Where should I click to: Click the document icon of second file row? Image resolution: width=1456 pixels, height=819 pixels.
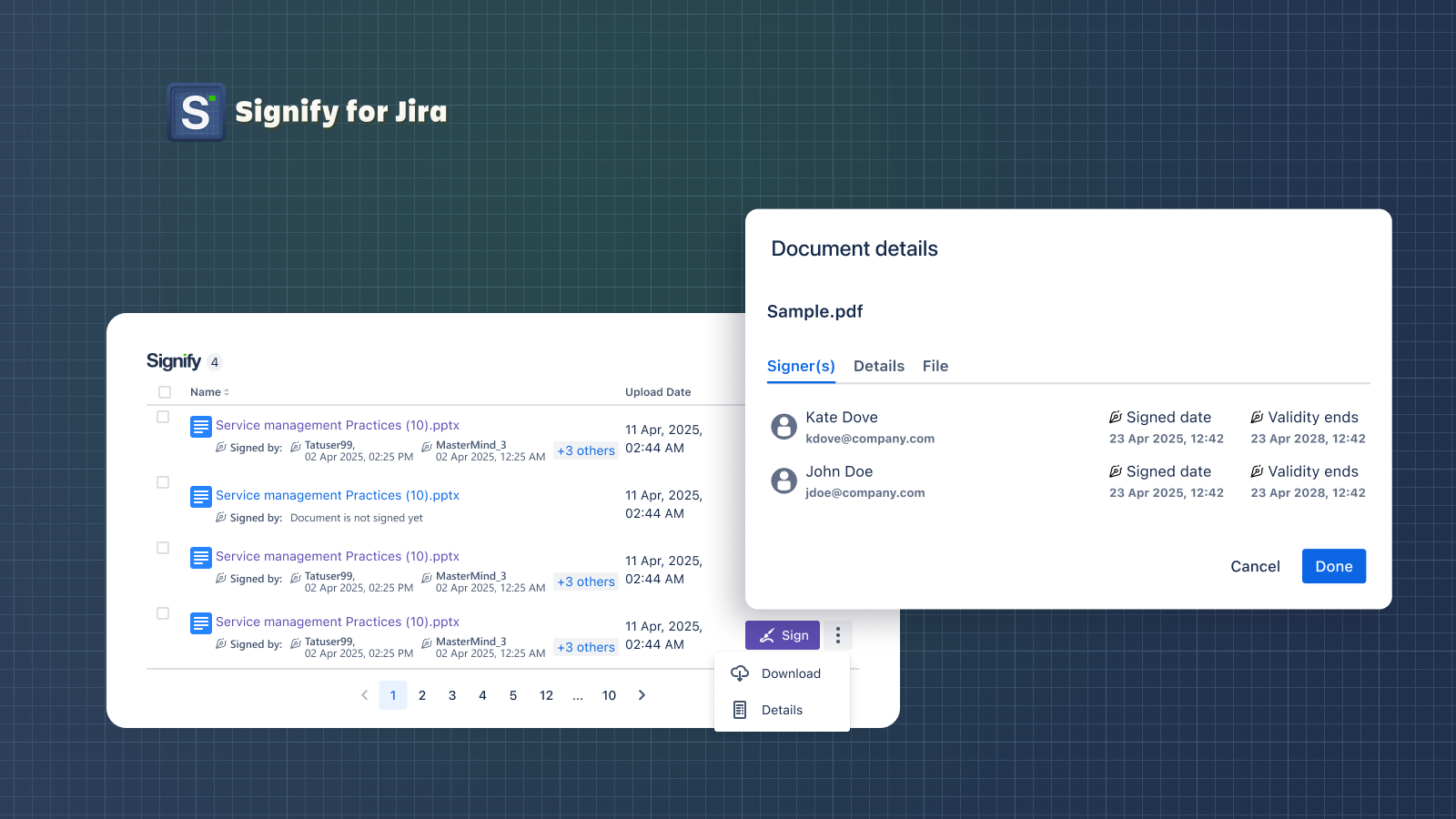pos(201,496)
